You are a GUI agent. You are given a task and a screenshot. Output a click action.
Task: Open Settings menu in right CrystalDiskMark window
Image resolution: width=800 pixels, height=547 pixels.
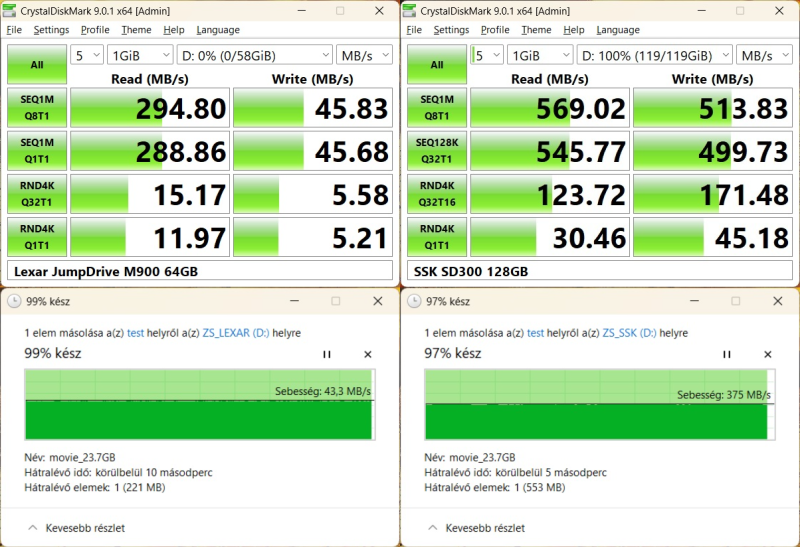coord(451,30)
